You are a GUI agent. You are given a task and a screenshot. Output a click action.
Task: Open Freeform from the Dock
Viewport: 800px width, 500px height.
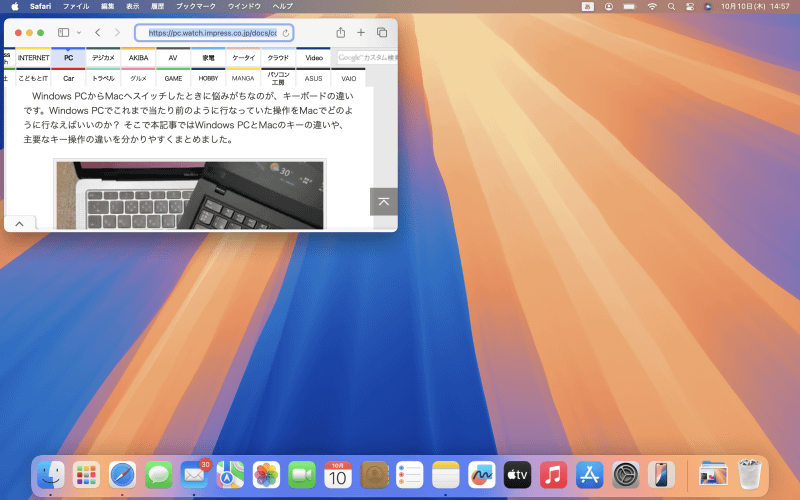(482, 475)
